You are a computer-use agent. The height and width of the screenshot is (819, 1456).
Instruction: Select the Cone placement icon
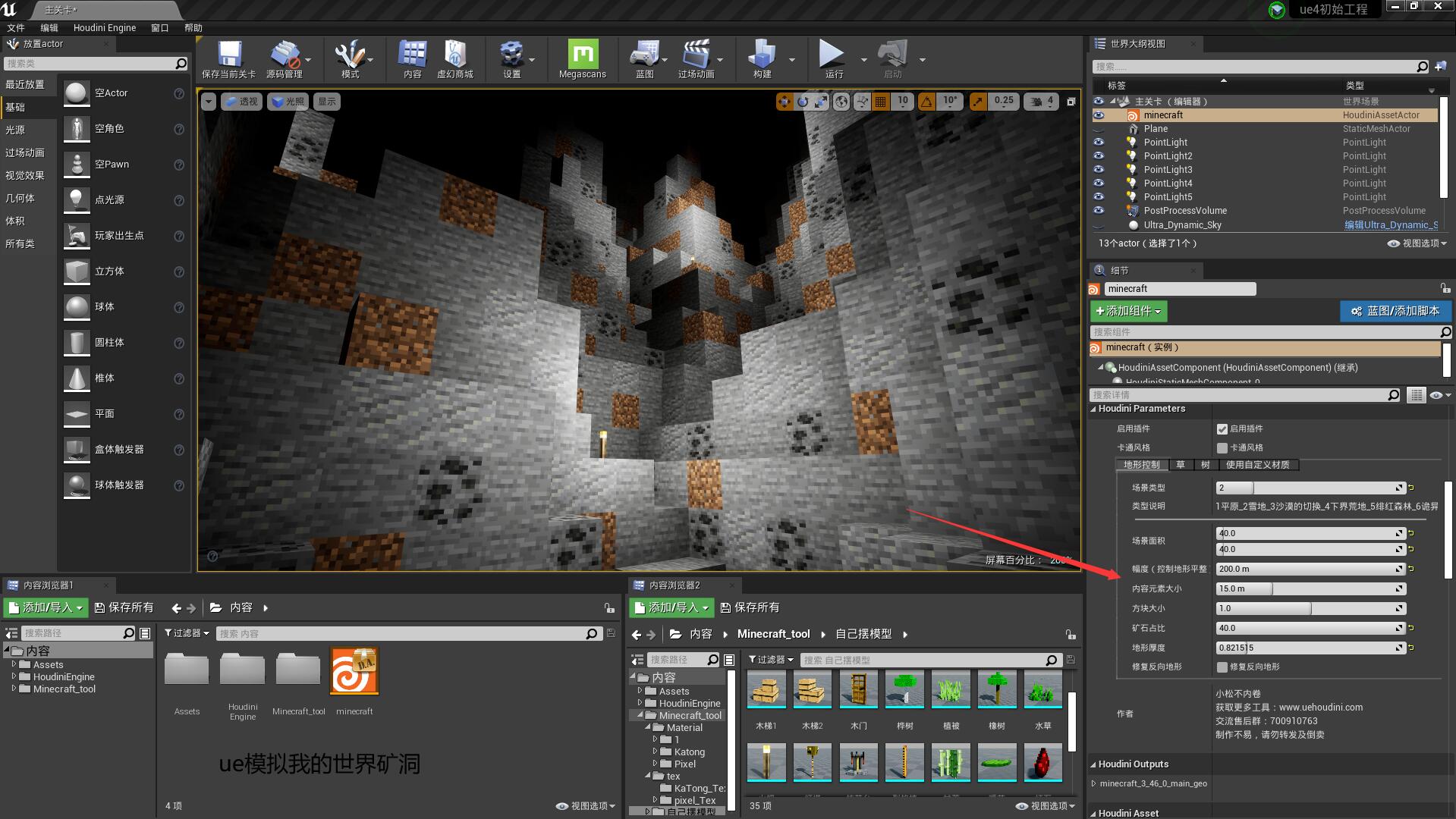click(x=76, y=378)
